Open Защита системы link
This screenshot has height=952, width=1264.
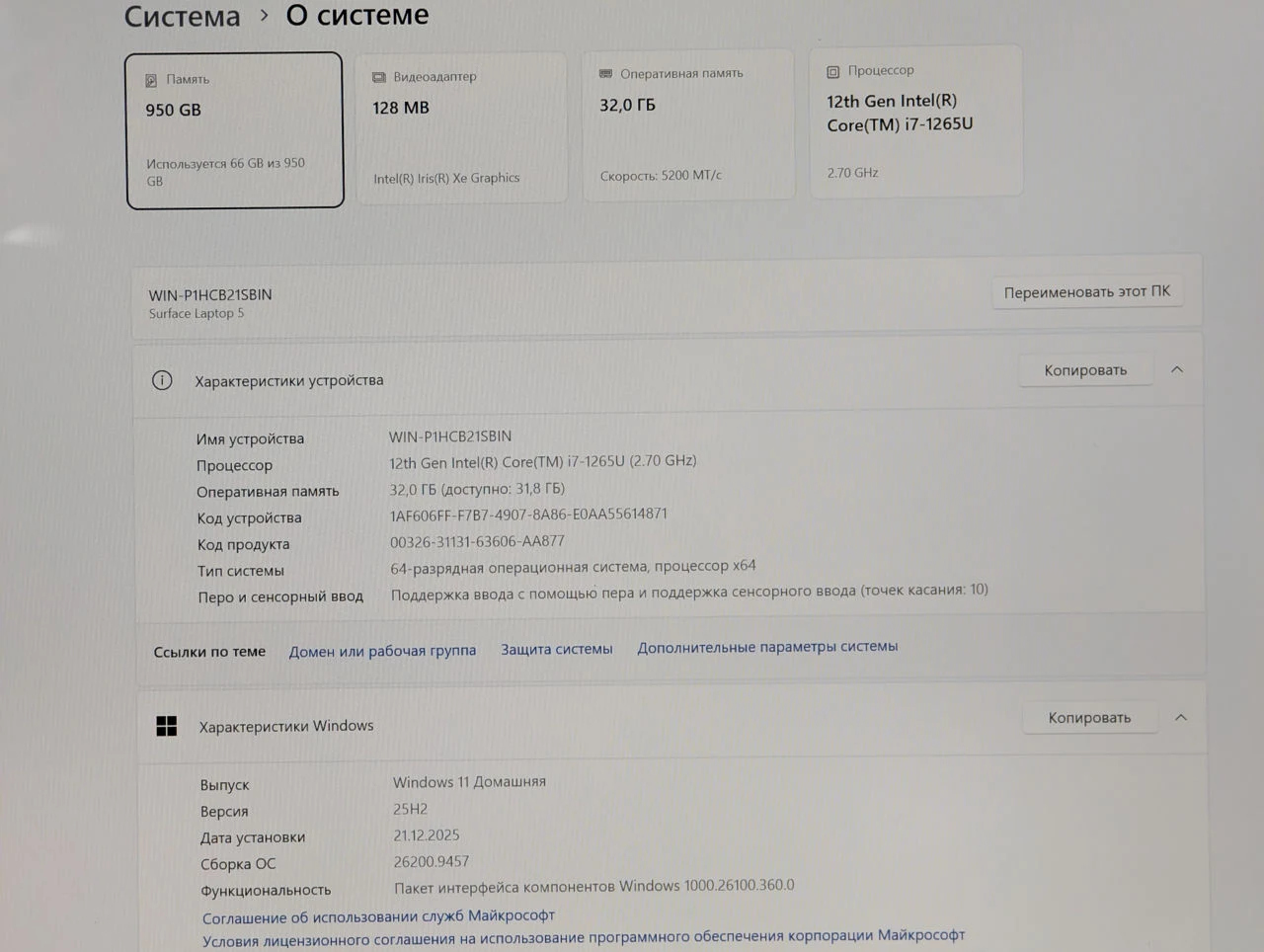(x=557, y=649)
